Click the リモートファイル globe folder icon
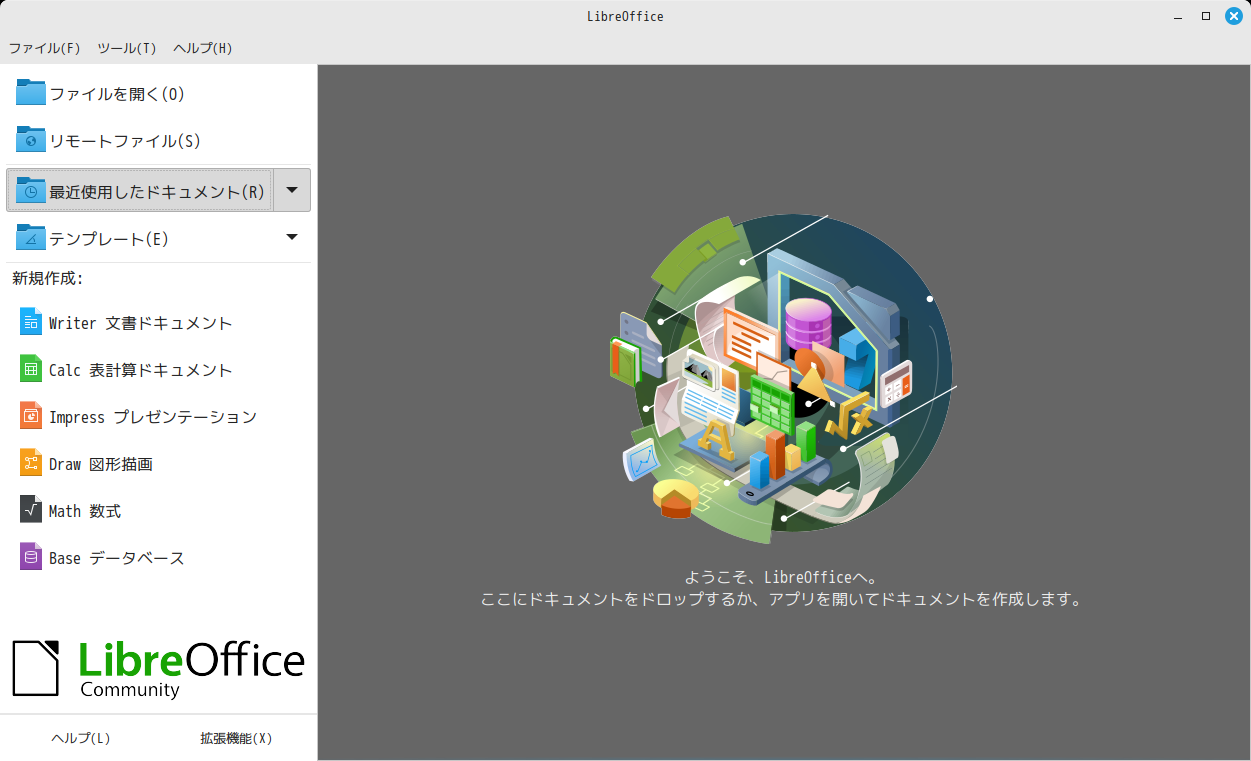This screenshot has width=1251, height=761. pyautogui.click(x=31, y=140)
